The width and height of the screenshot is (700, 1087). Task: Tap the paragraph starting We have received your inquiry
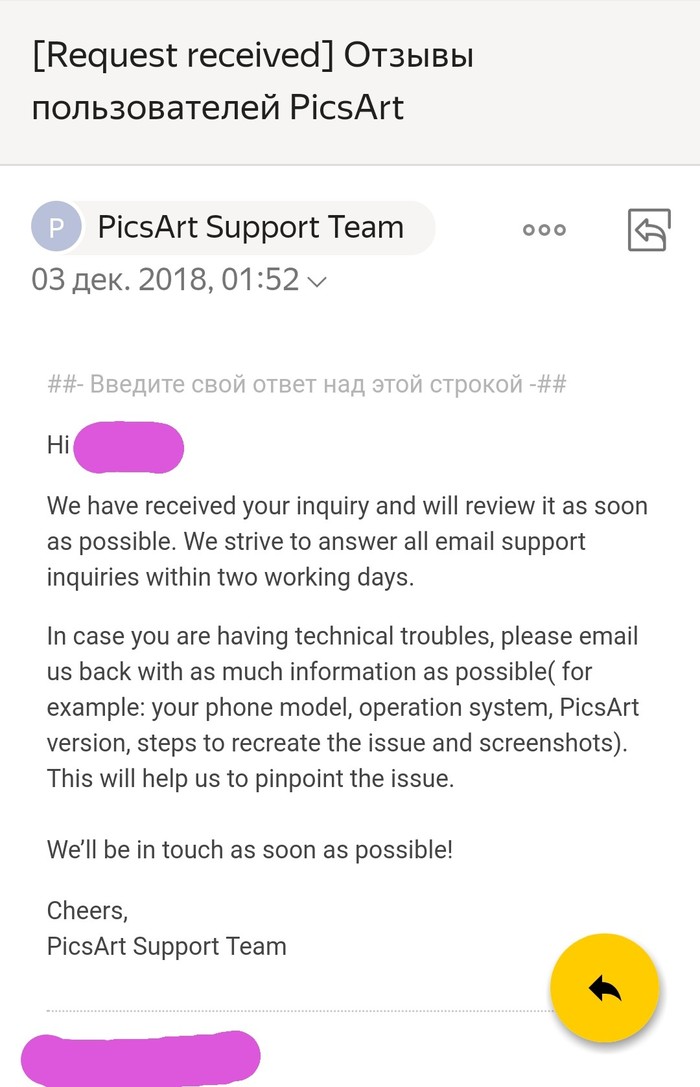tap(347, 541)
